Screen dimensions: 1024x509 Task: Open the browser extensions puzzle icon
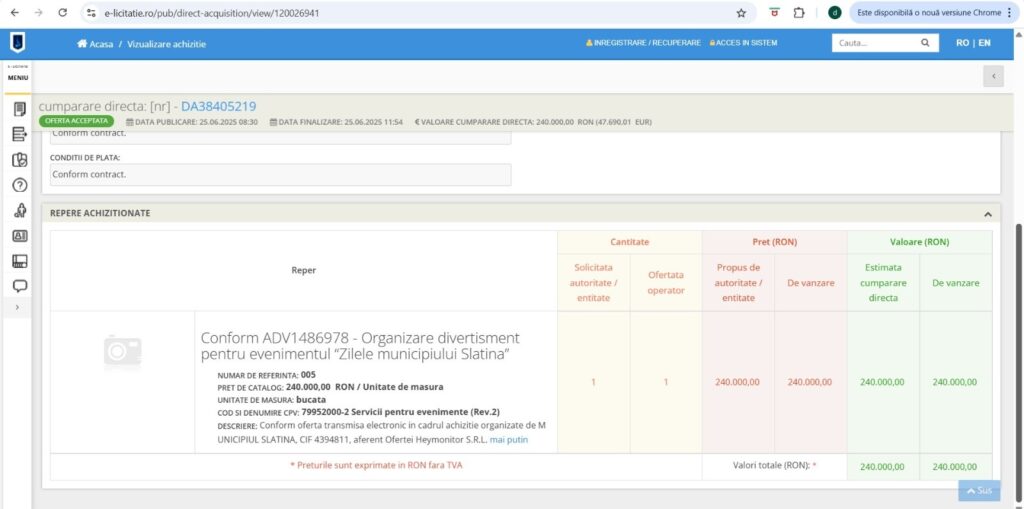click(x=799, y=13)
